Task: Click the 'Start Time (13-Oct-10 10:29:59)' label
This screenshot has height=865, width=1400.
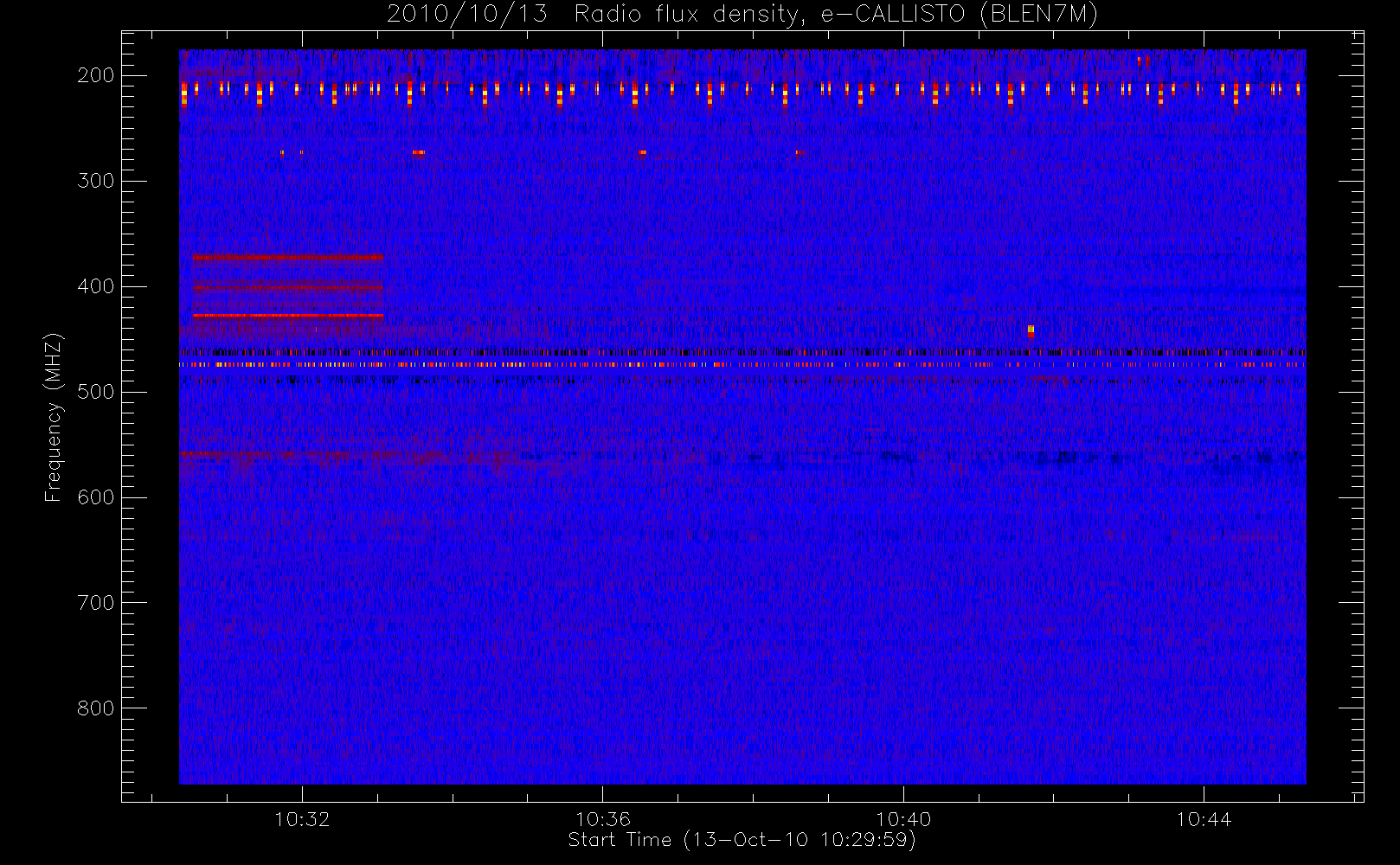Action: coord(742,840)
